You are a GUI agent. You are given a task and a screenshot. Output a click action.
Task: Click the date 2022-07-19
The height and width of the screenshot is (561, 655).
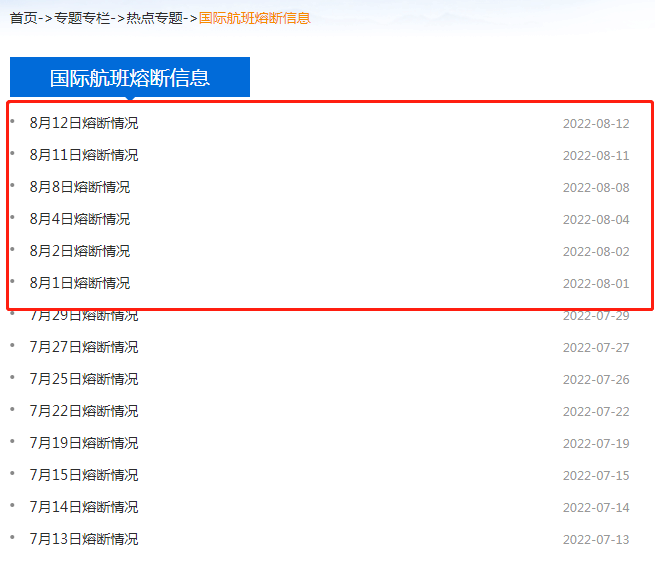596,444
